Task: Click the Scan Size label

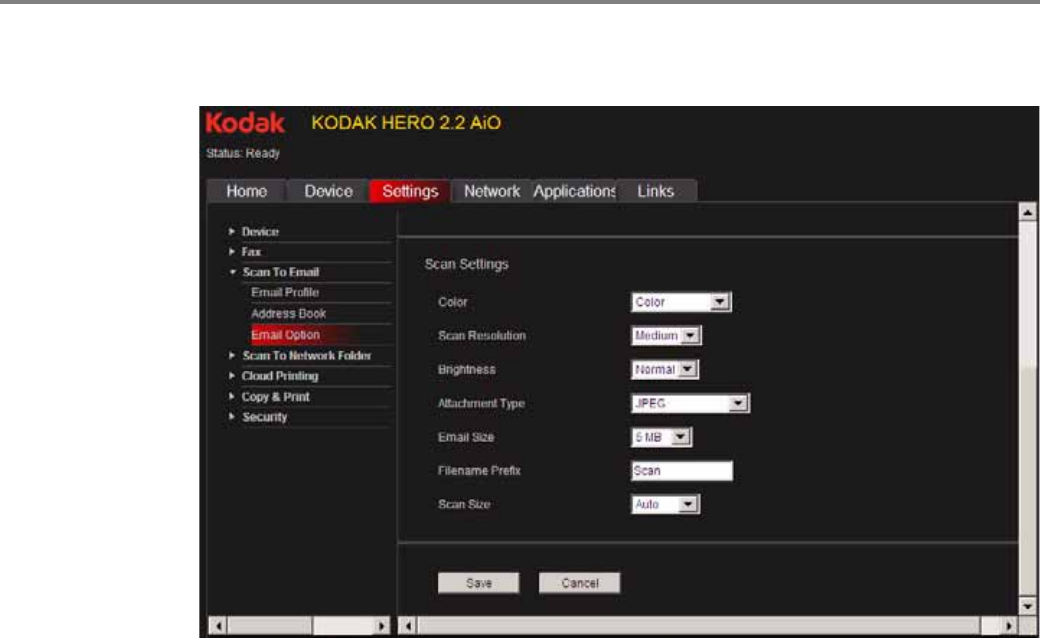Action: [464, 505]
